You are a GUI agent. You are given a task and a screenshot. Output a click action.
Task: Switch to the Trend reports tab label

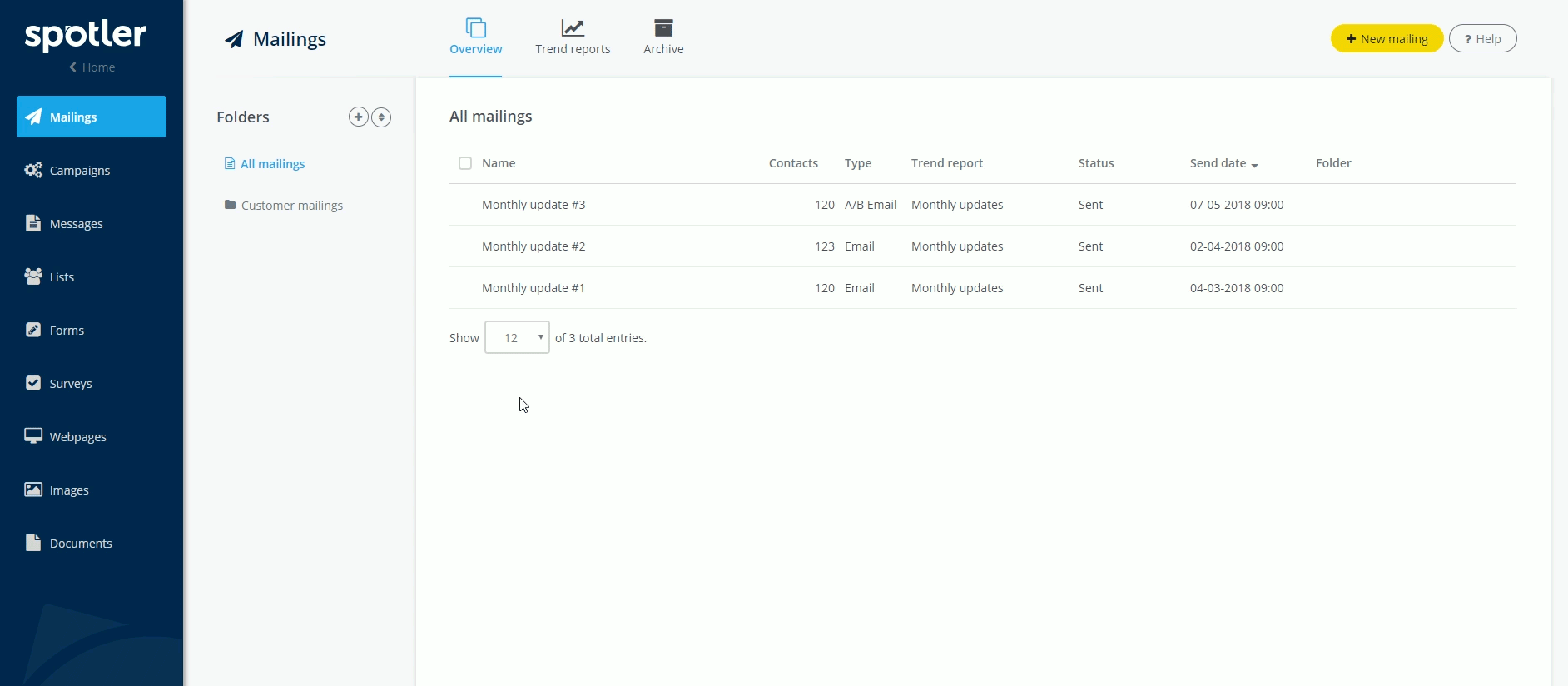(x=573, y=49)
